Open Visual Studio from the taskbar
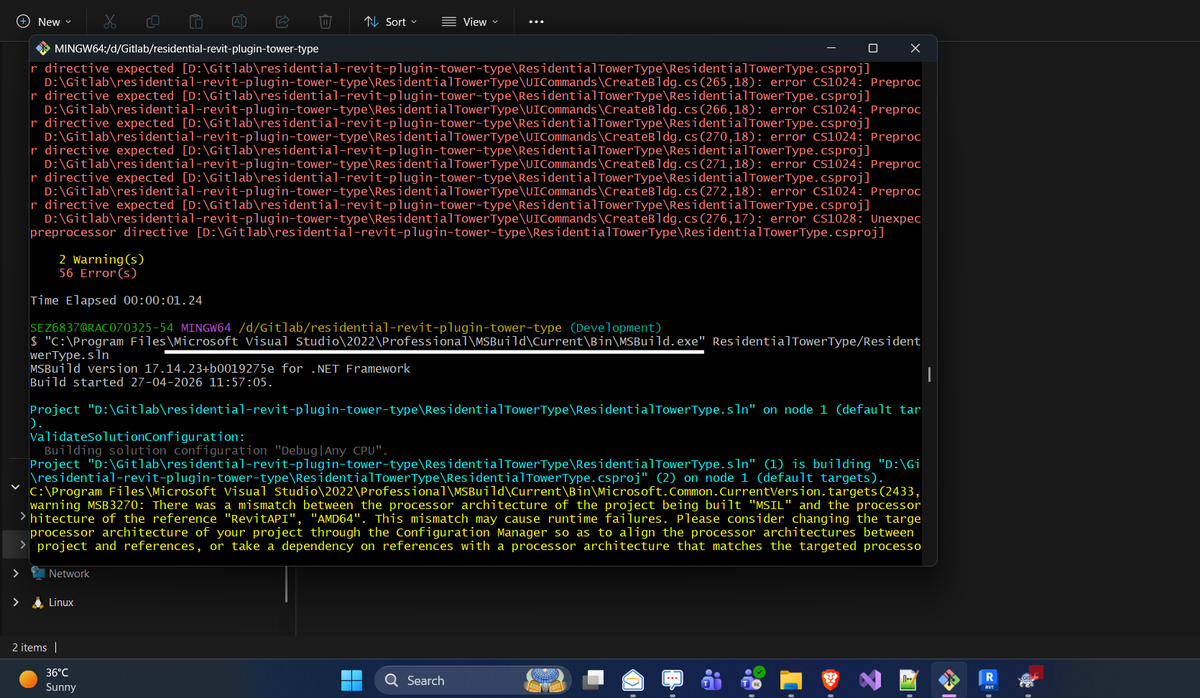The height and width of the screenshot is (698, 1200). (x=870, y=680)
